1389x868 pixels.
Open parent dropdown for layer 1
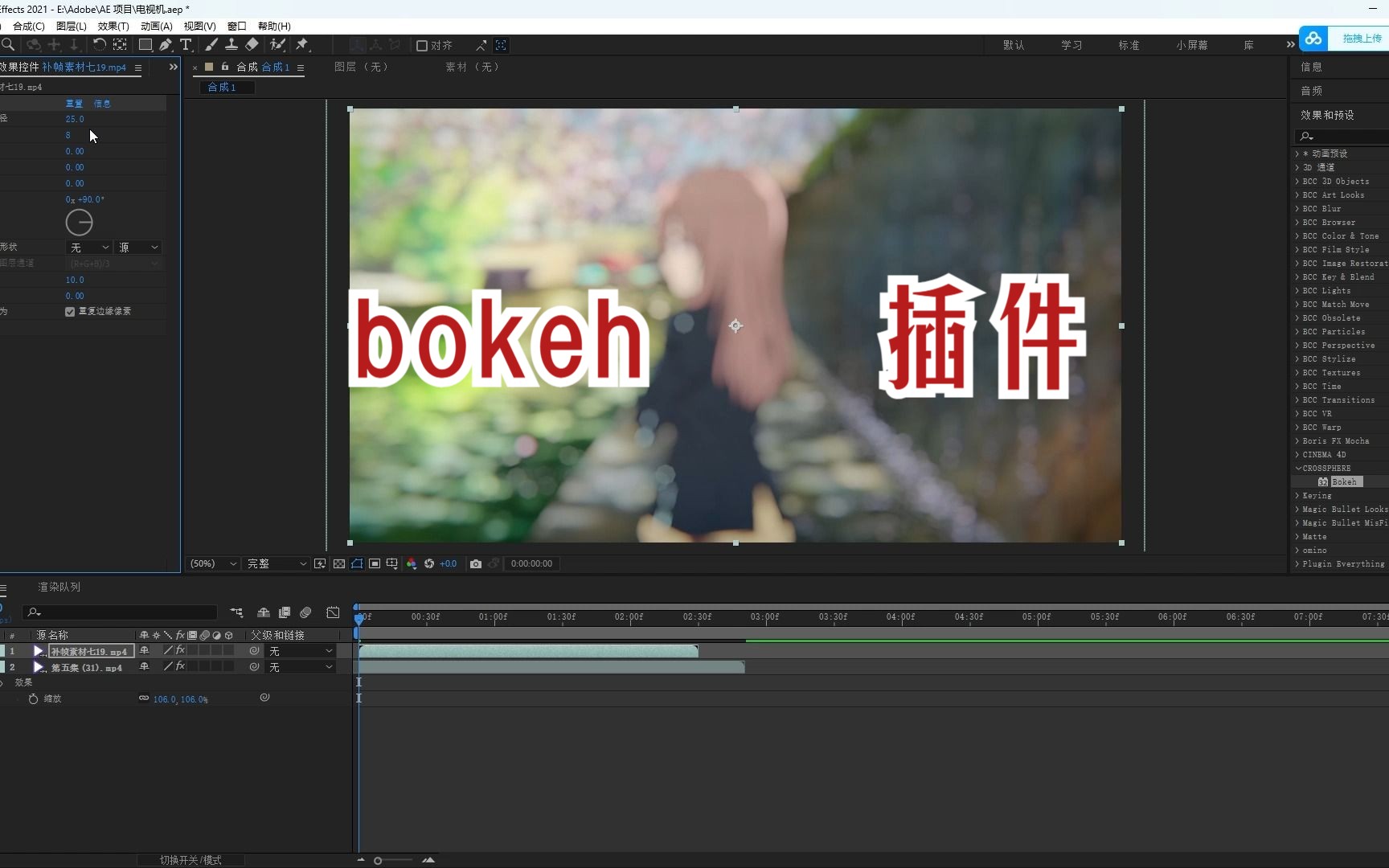[x=301, y=650]
